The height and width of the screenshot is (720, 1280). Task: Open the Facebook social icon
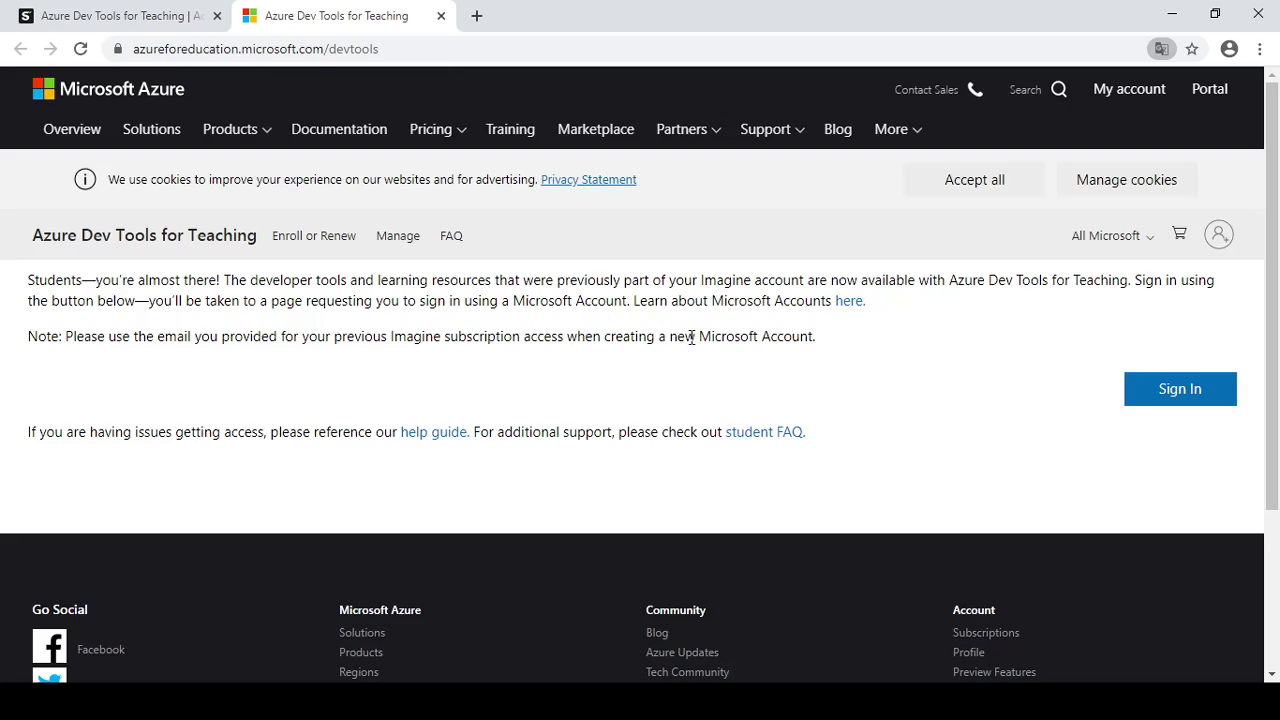tap(49, 647)
